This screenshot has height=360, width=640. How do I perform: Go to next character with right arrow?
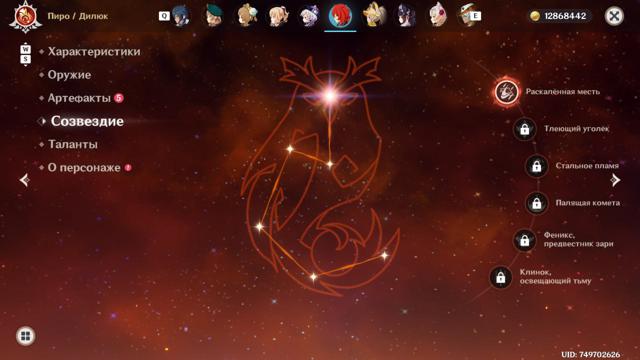[x=616, y=180]
